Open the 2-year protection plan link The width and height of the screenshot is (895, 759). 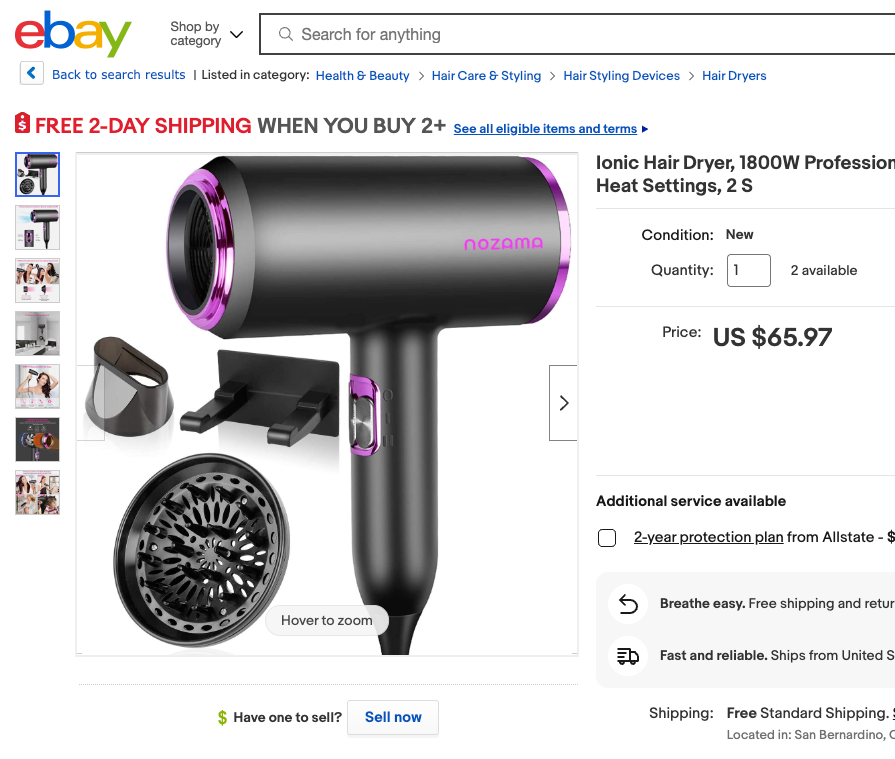pyautogui.click(x=708, y=537)
